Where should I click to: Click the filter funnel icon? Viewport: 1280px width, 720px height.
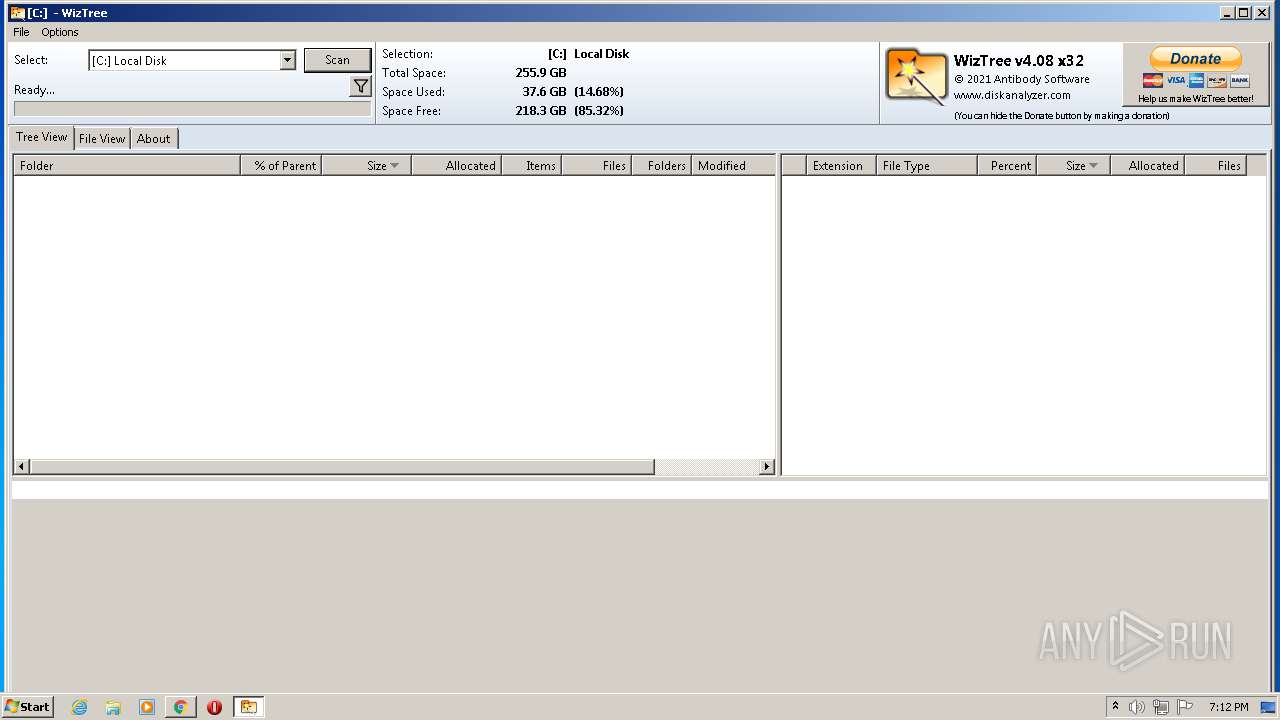click(361, 87)
